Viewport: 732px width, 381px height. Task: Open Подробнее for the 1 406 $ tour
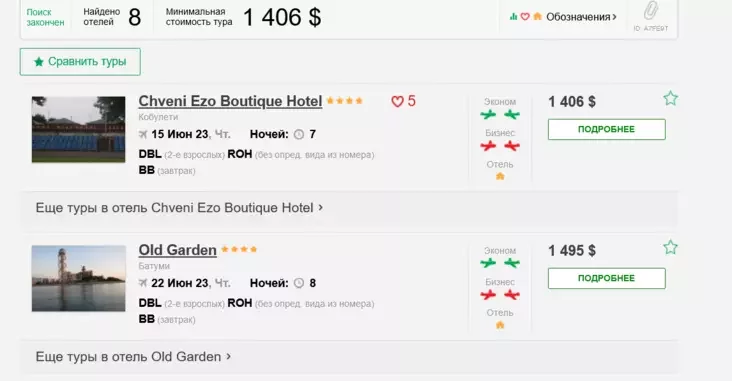606,129
